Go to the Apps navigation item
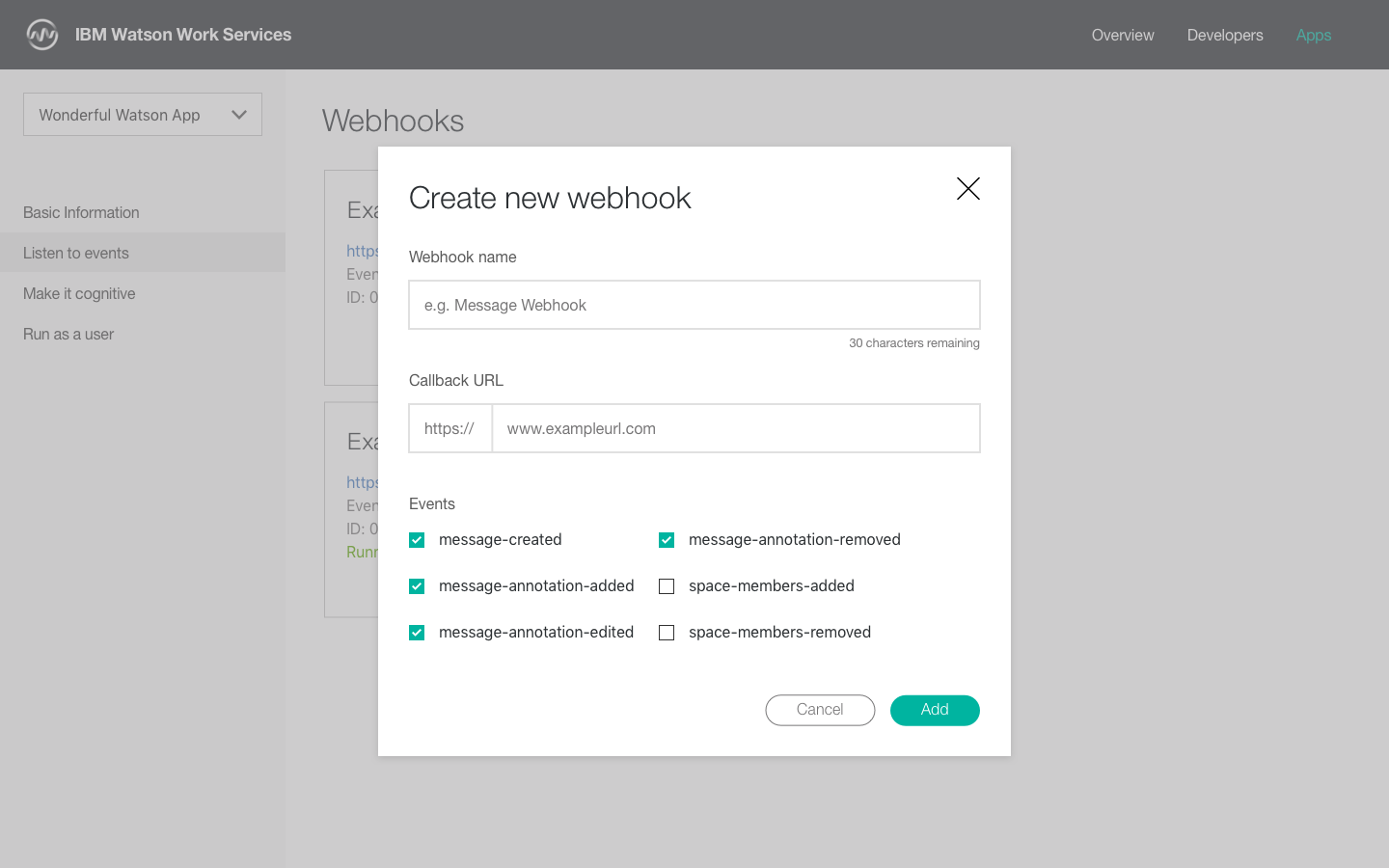Viewport: 1389px width, 868px height. coord(1314,35)
